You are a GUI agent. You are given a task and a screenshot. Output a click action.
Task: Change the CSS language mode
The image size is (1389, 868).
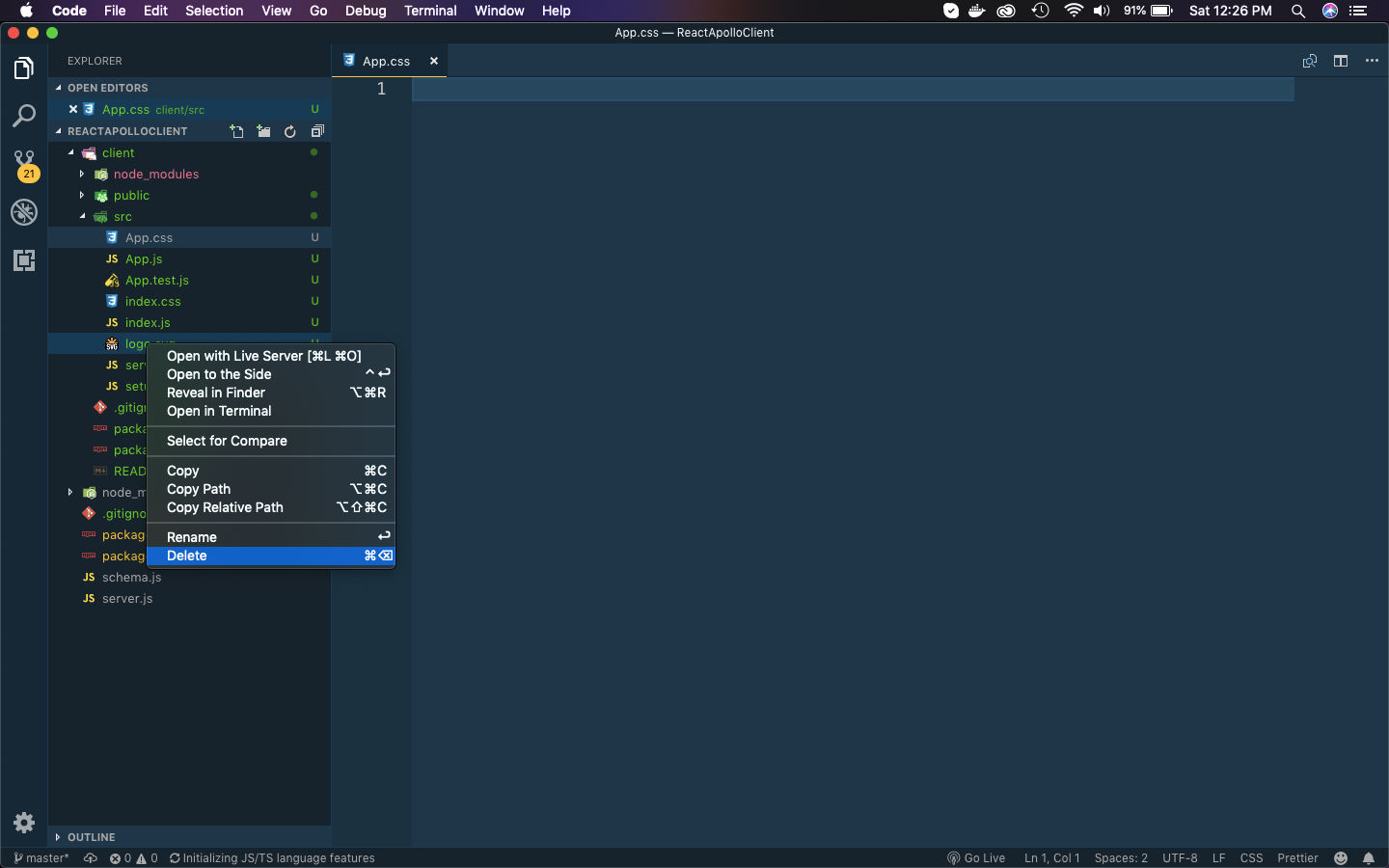(x=1252, y=857)
